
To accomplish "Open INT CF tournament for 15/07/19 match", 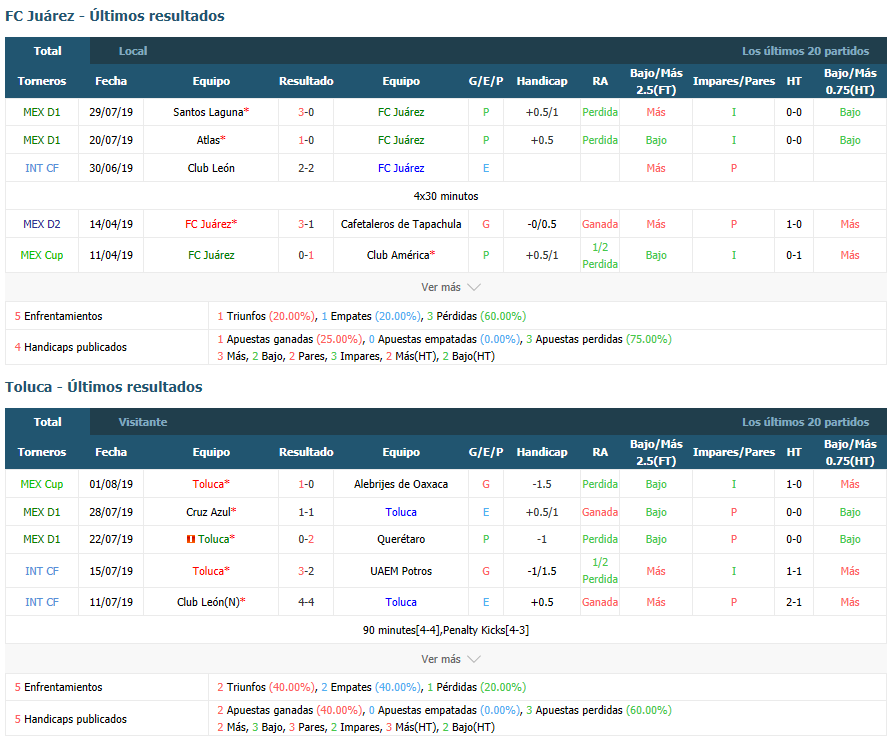I will coord(42,571).
